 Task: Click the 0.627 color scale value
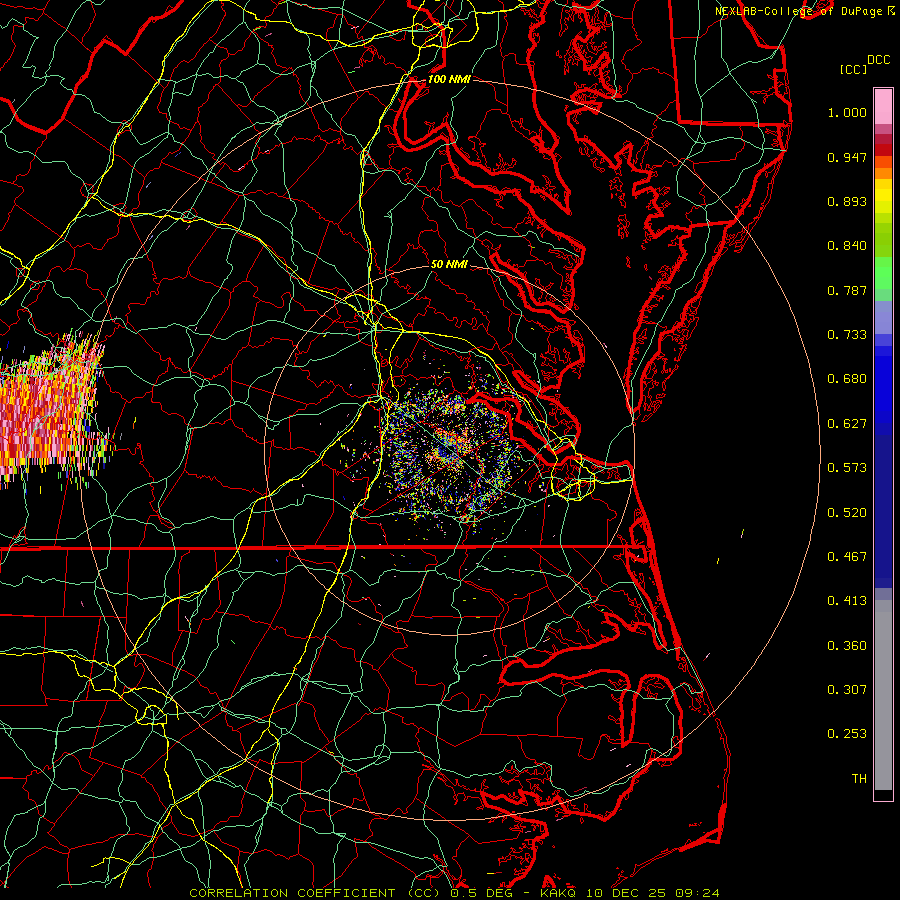point(847,424)
